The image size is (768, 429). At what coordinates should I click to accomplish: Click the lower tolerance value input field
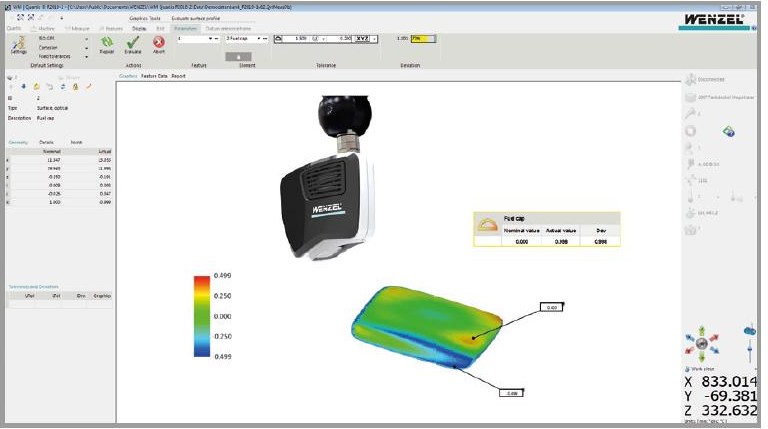(x=339, y=39)
